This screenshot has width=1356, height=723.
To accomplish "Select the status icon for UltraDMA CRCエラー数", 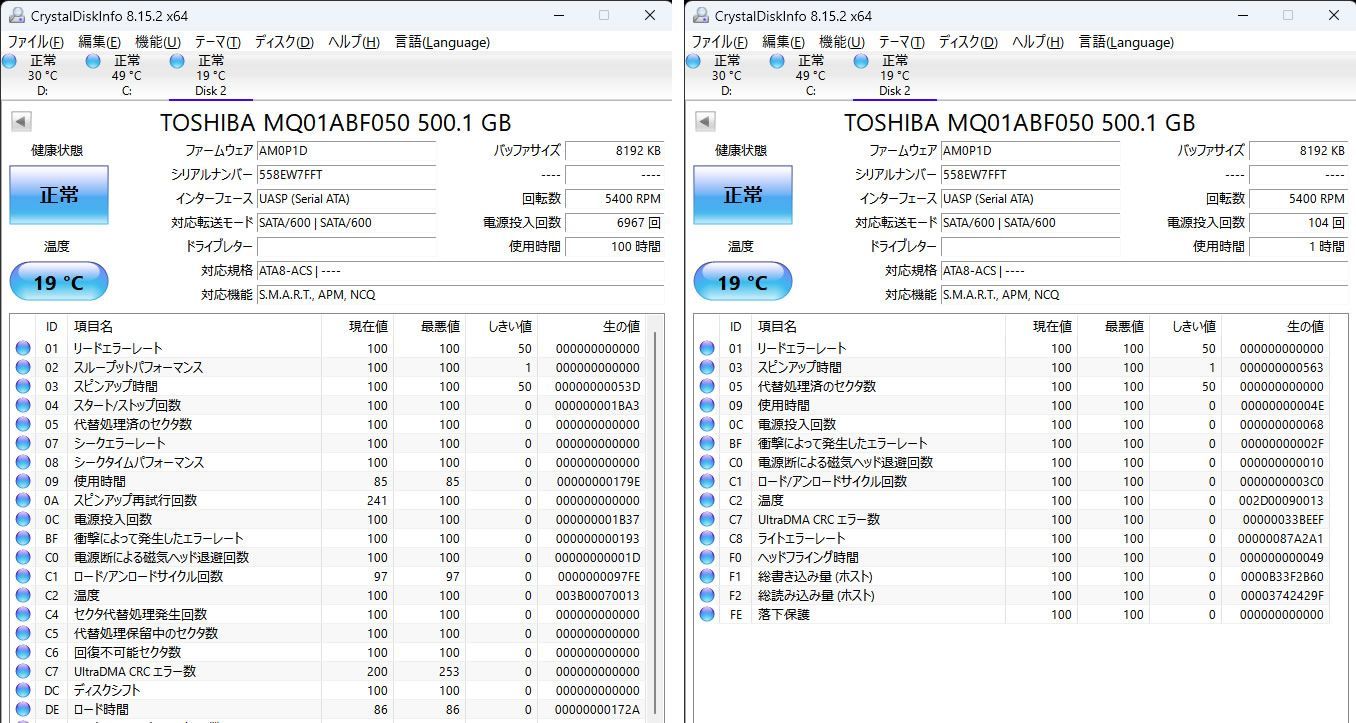I will click(23, 671).
